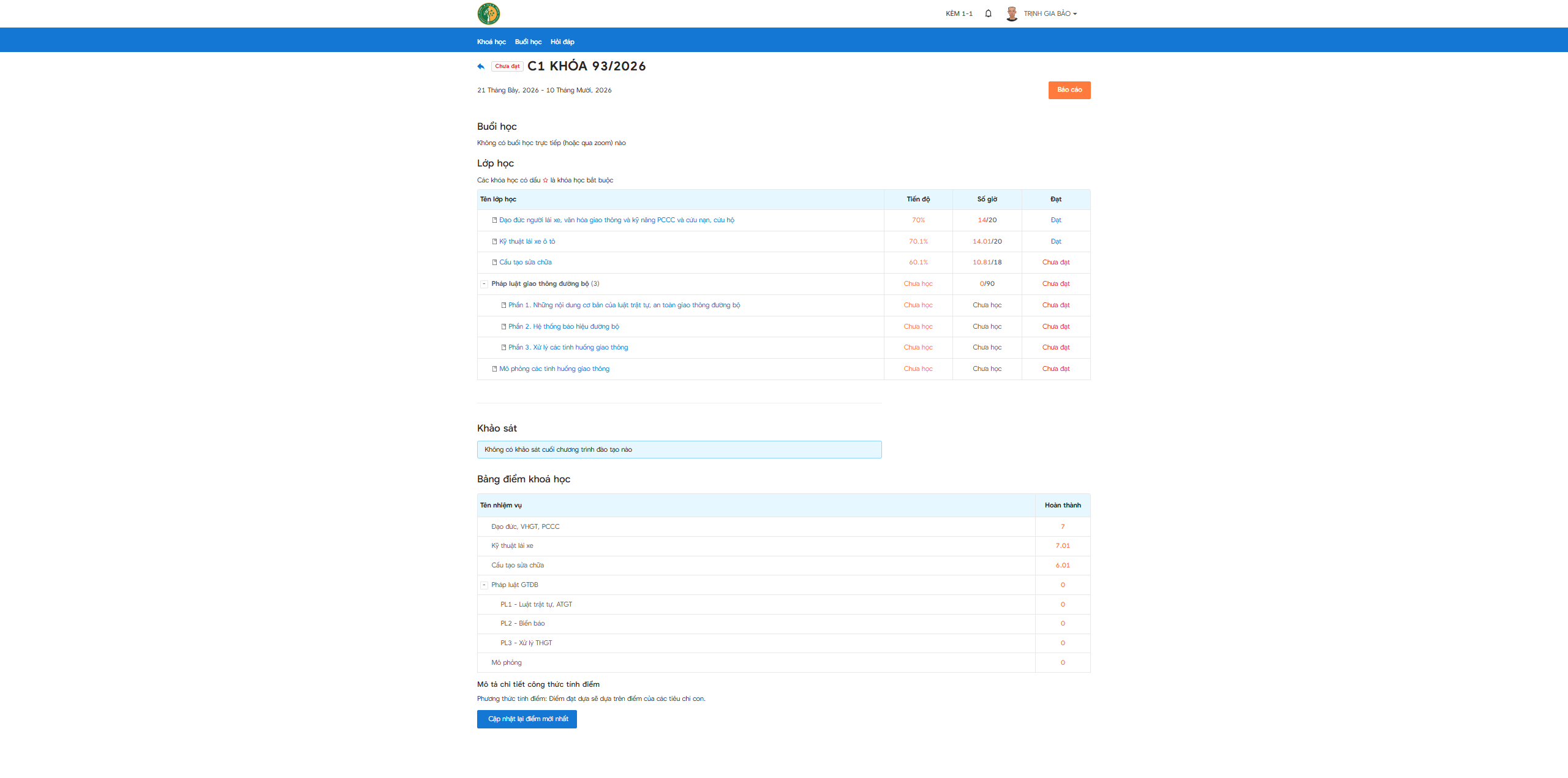Open Đạo đức người lái xe class link
The width and height of the screenshot is (1568, 778).
pos(616,220)
